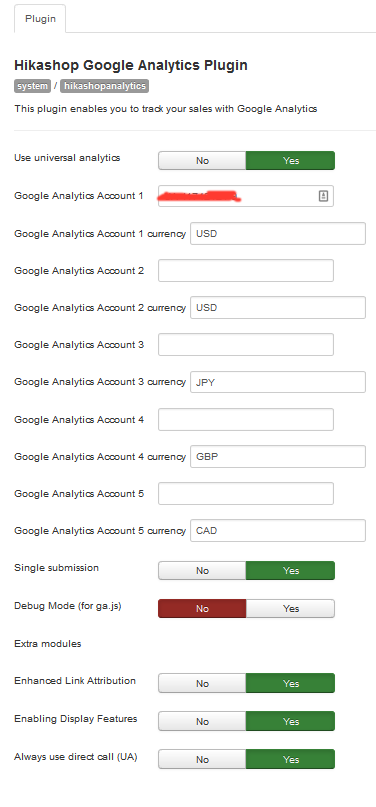
Task: Select Yes for Use universal analytics
Action: 291,161
